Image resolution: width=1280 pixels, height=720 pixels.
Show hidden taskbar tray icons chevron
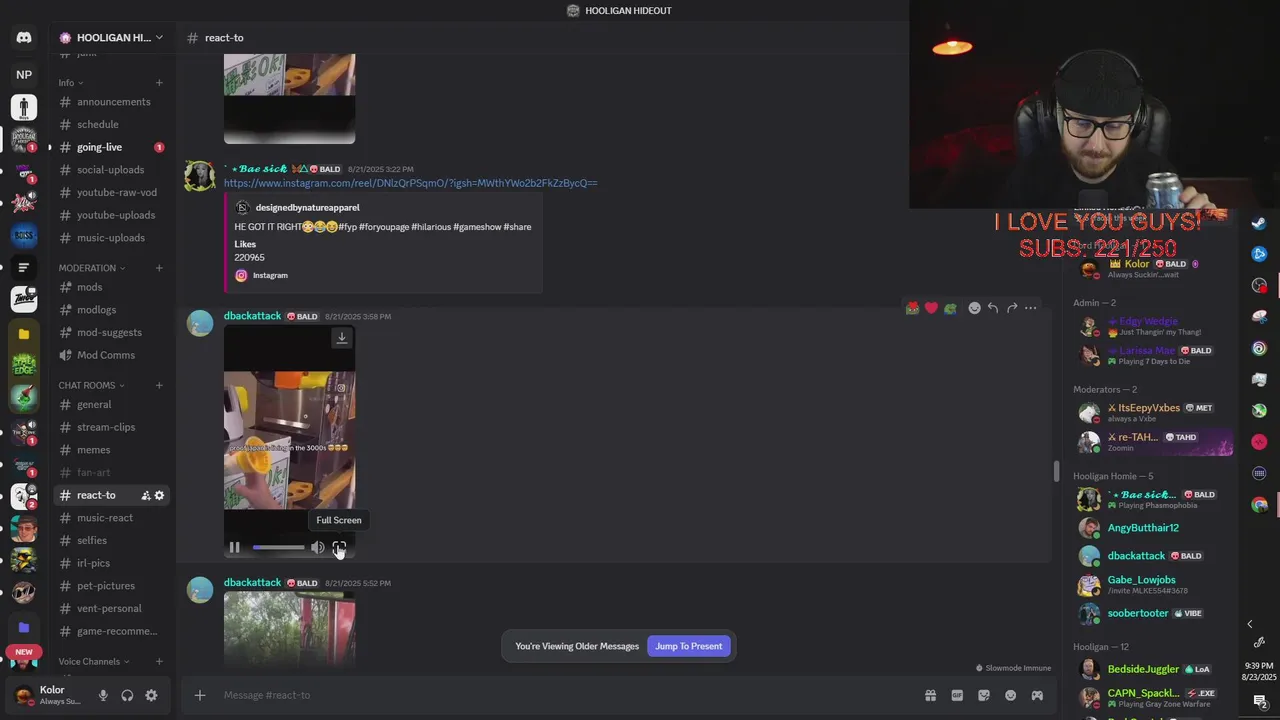(x=1249, y=624)
